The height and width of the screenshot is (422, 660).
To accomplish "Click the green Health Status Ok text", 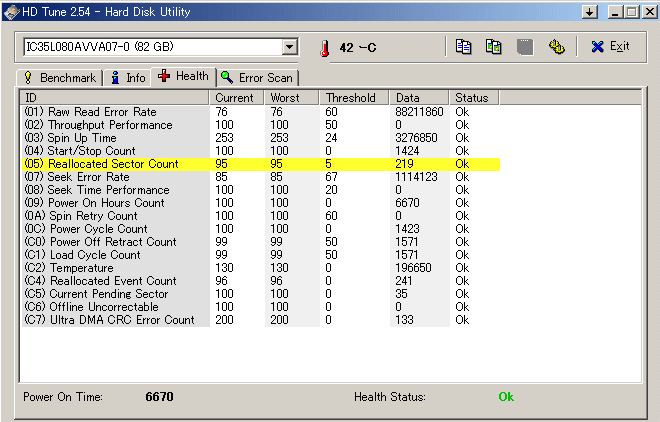I will [x=506, y=397].
